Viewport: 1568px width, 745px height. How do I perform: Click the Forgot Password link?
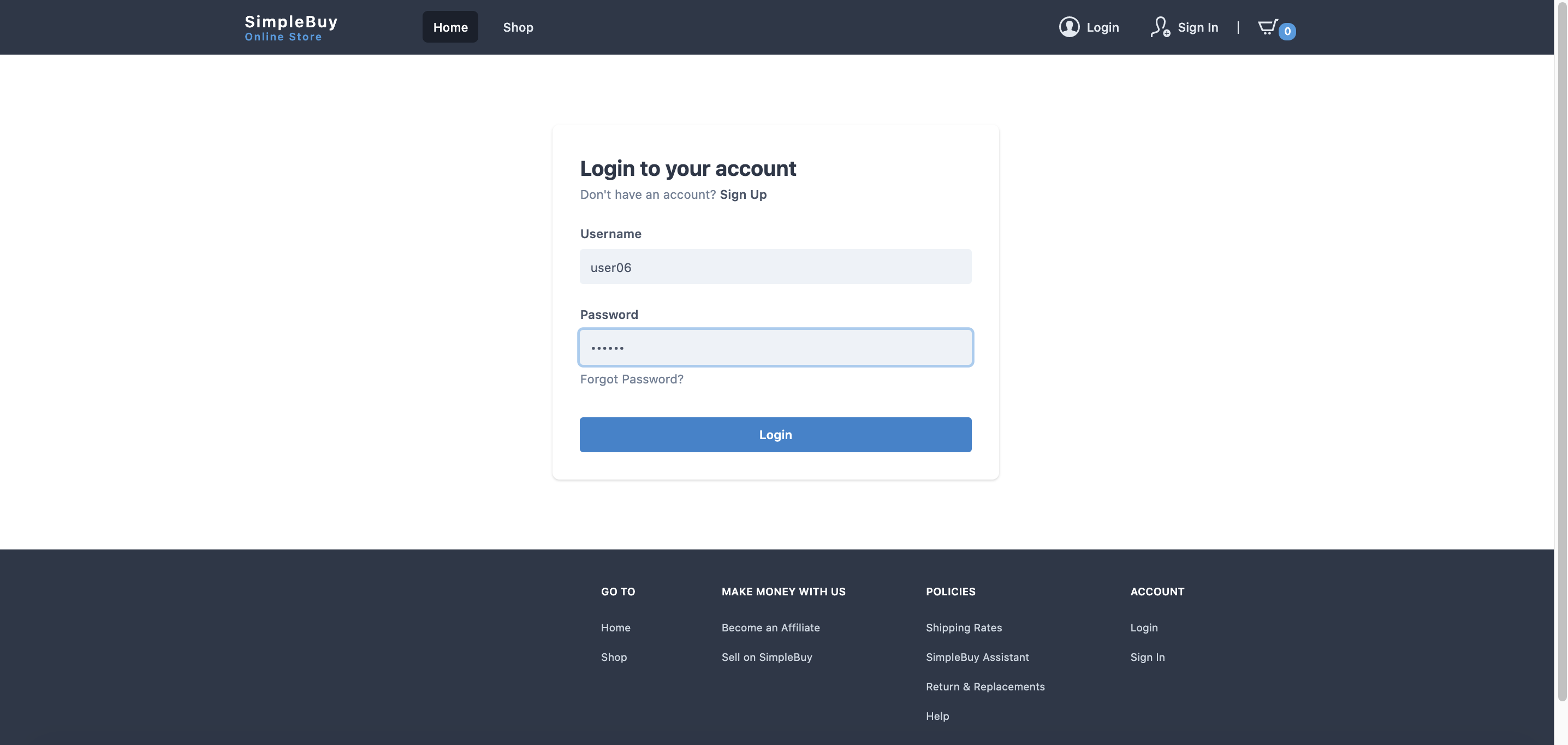pos(631,379)
